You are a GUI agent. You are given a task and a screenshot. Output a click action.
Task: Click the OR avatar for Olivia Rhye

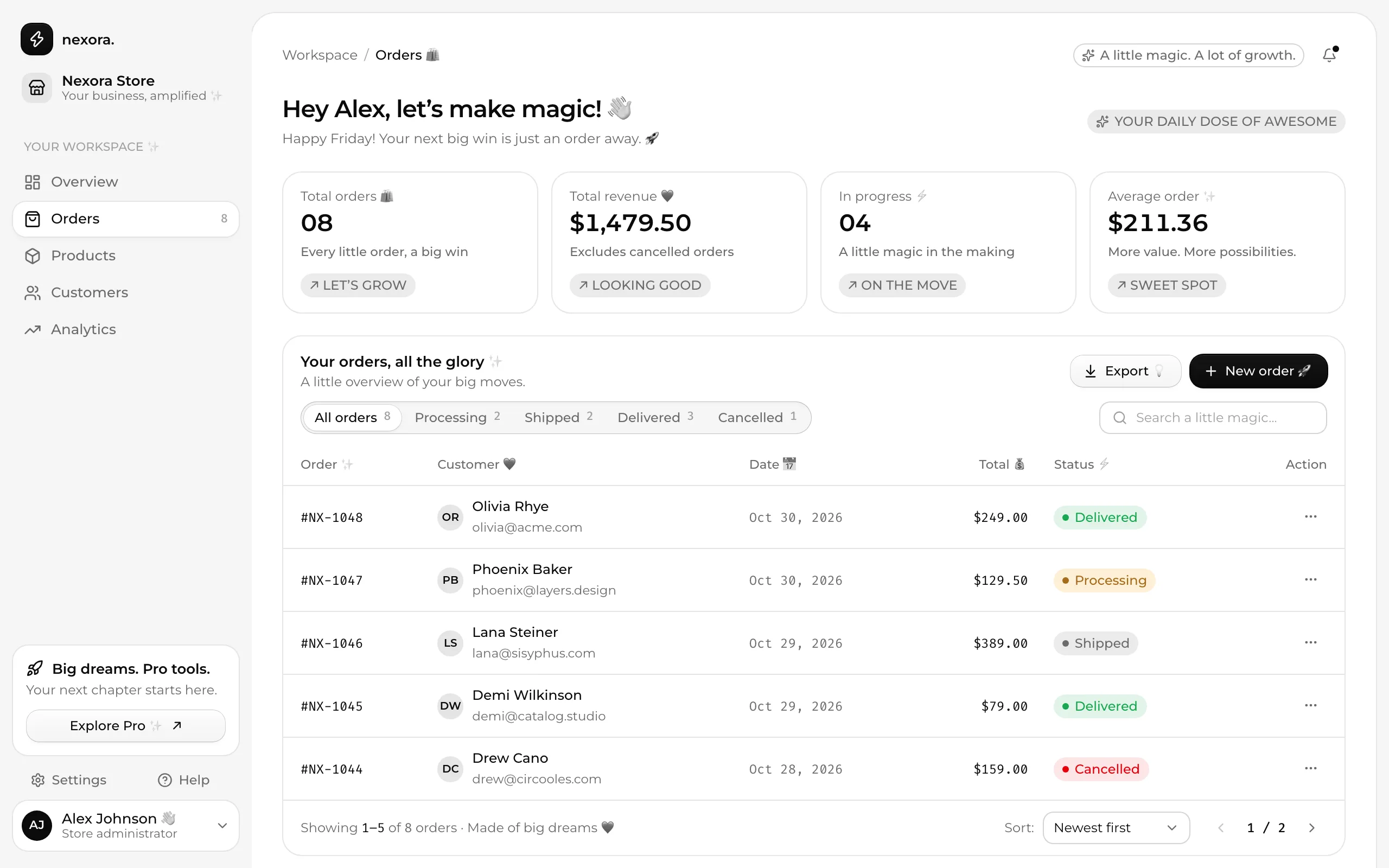(450, 516)
